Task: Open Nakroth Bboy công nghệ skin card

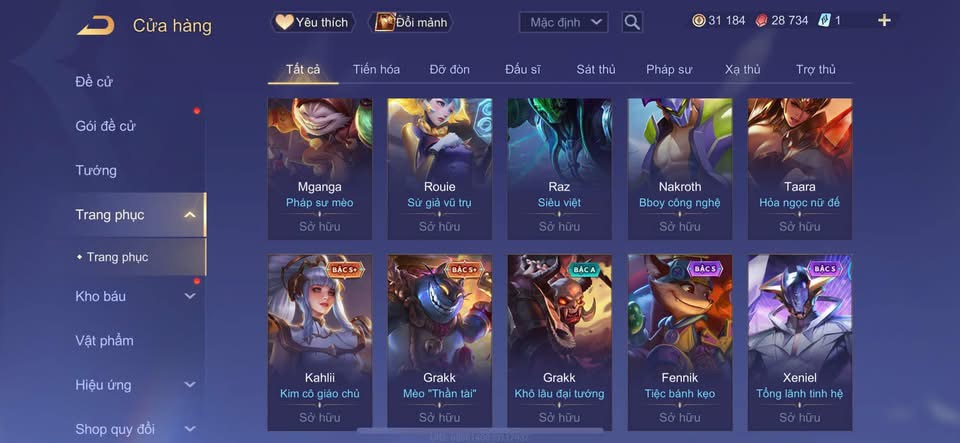Action: 680,169
